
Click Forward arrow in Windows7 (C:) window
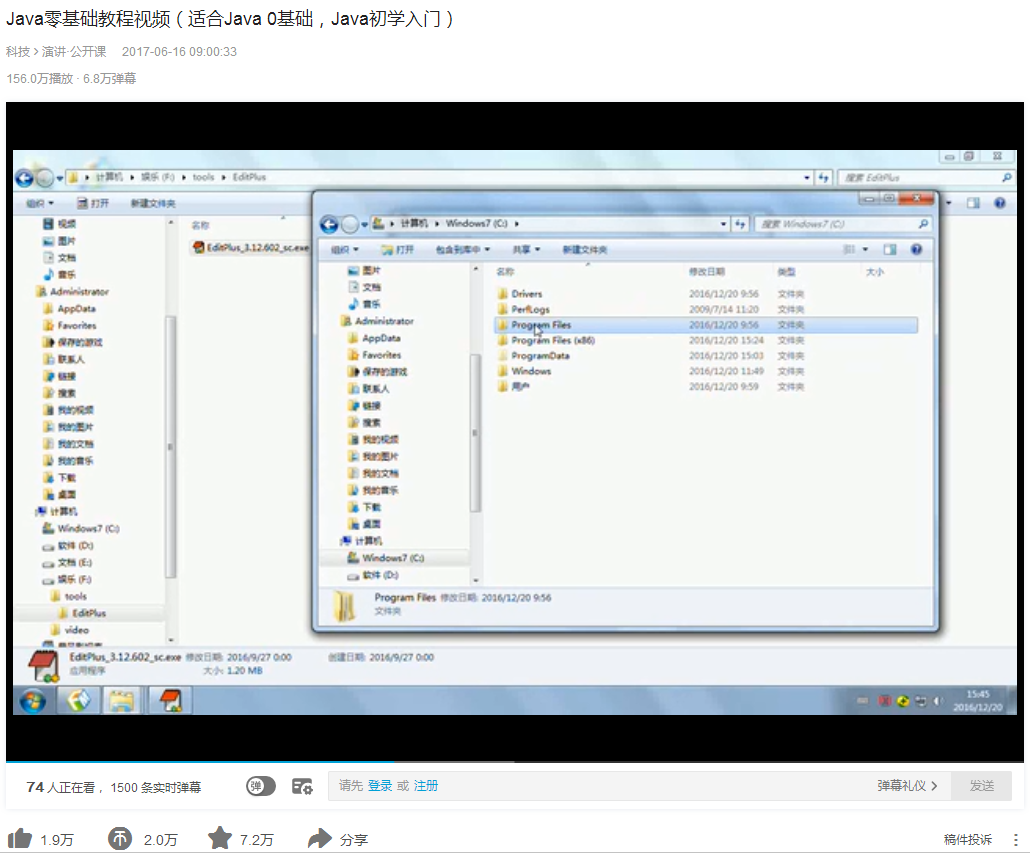[x=350, y=225]
